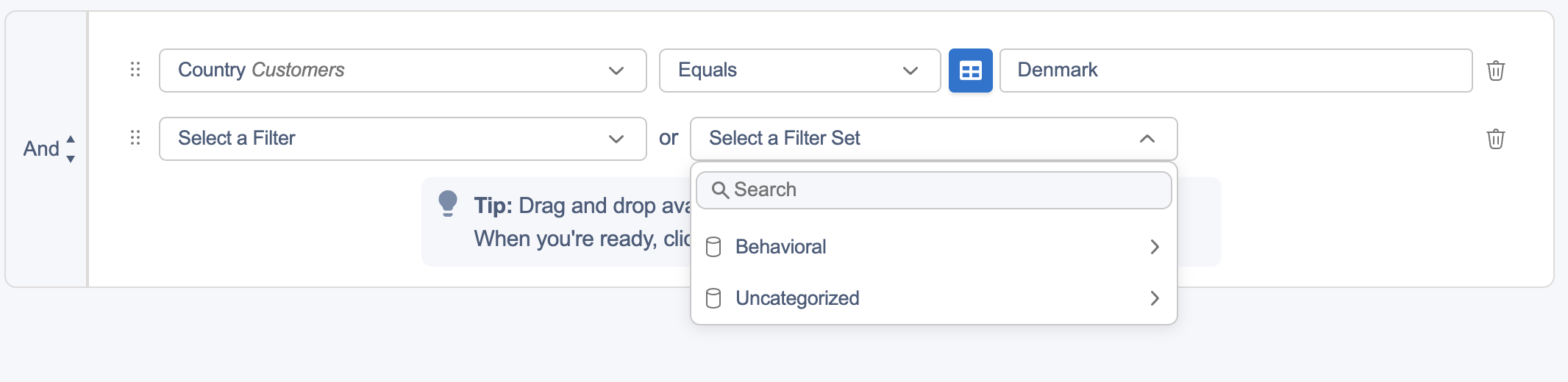Grab the drag handle on the Country row
This screenshot has width=1568, height=382.
(x=135, y=70)
